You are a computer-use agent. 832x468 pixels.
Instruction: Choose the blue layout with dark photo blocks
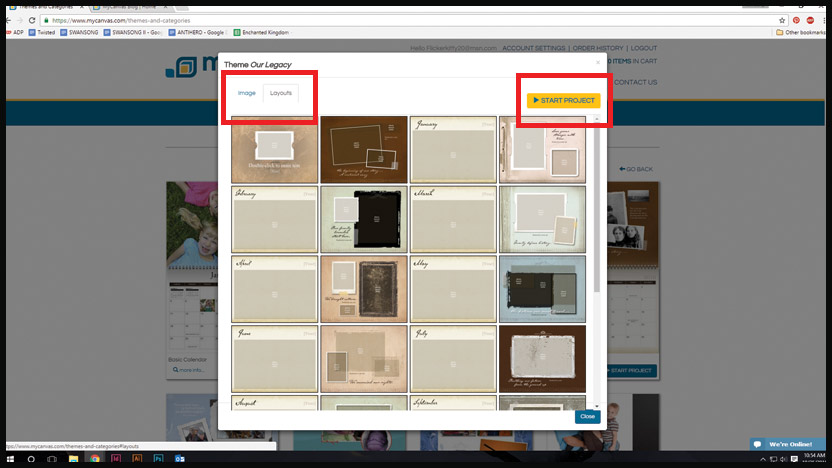click(x=542, y=289)
